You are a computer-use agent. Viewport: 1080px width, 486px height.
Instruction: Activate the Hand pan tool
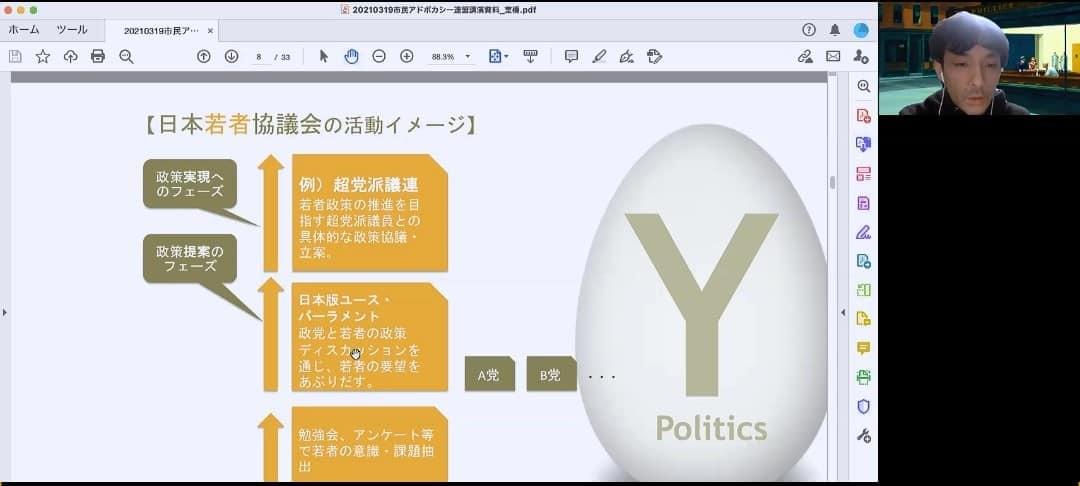click(x=351, y=56)
